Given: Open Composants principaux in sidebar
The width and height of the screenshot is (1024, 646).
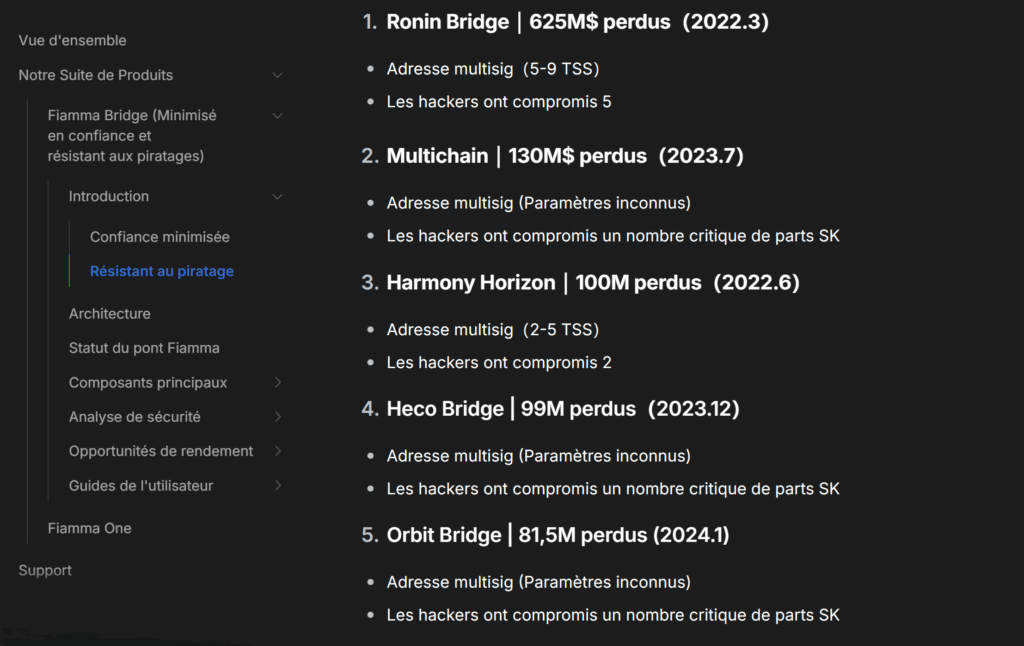Looking at the screenshot, I should [x=148, y=383].
